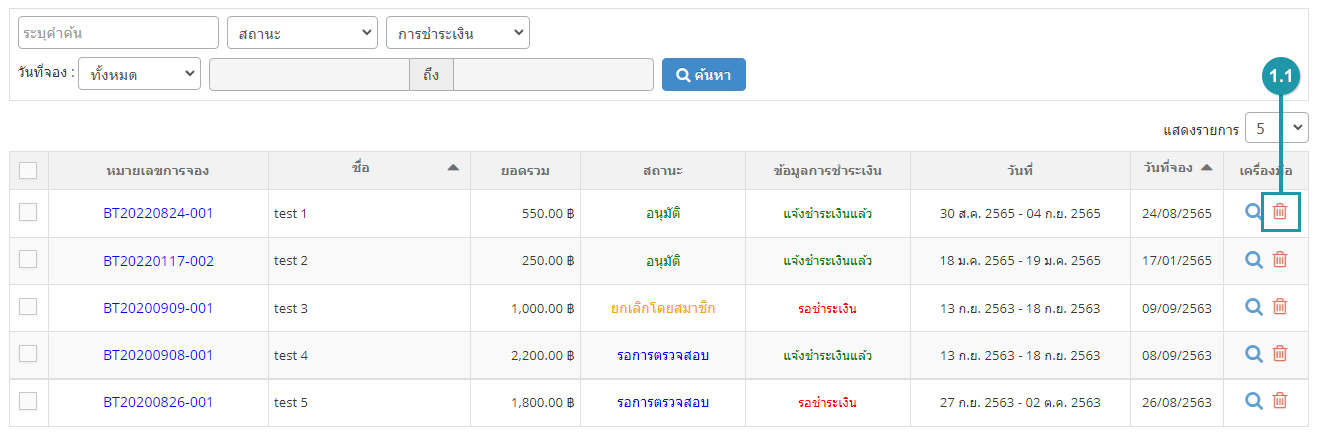Screen dimensions: 1327x433
Task: Open the ทั้งหมด booking date dropdown
Action: click(x=140, y=74)
